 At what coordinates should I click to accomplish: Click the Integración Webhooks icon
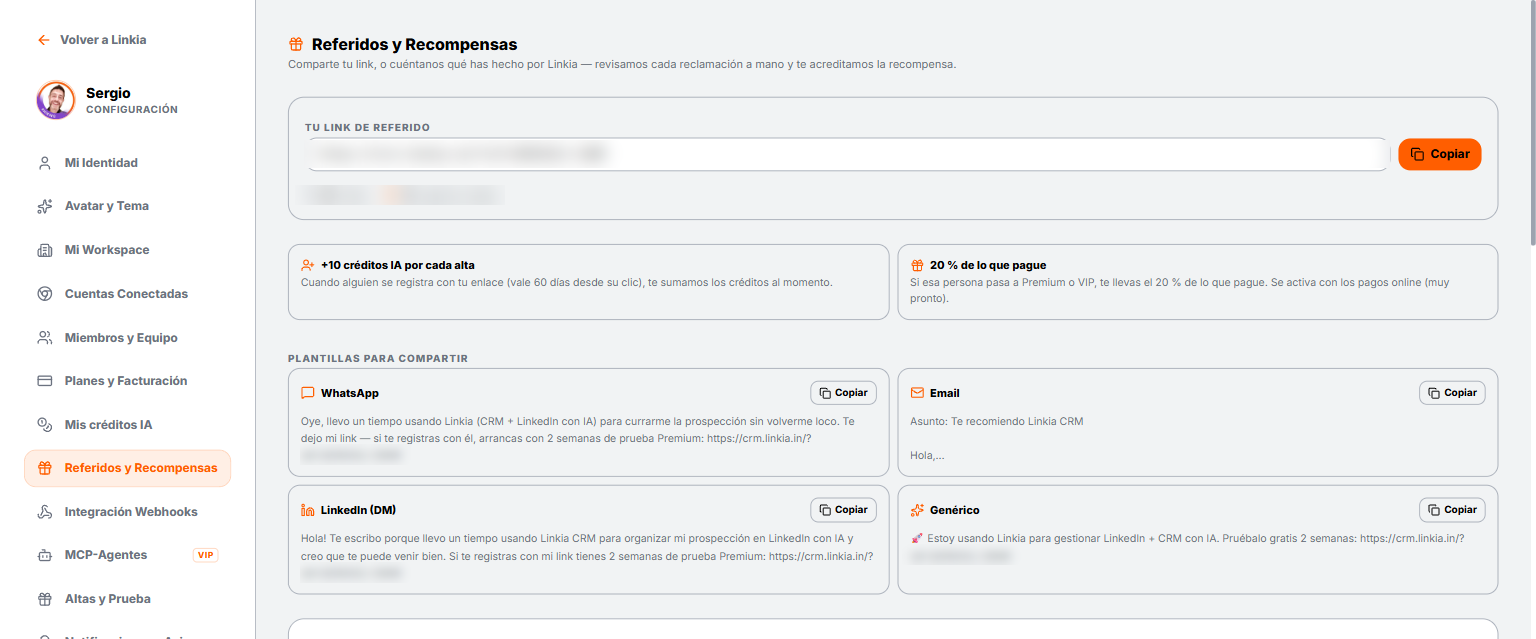[44, 512]
